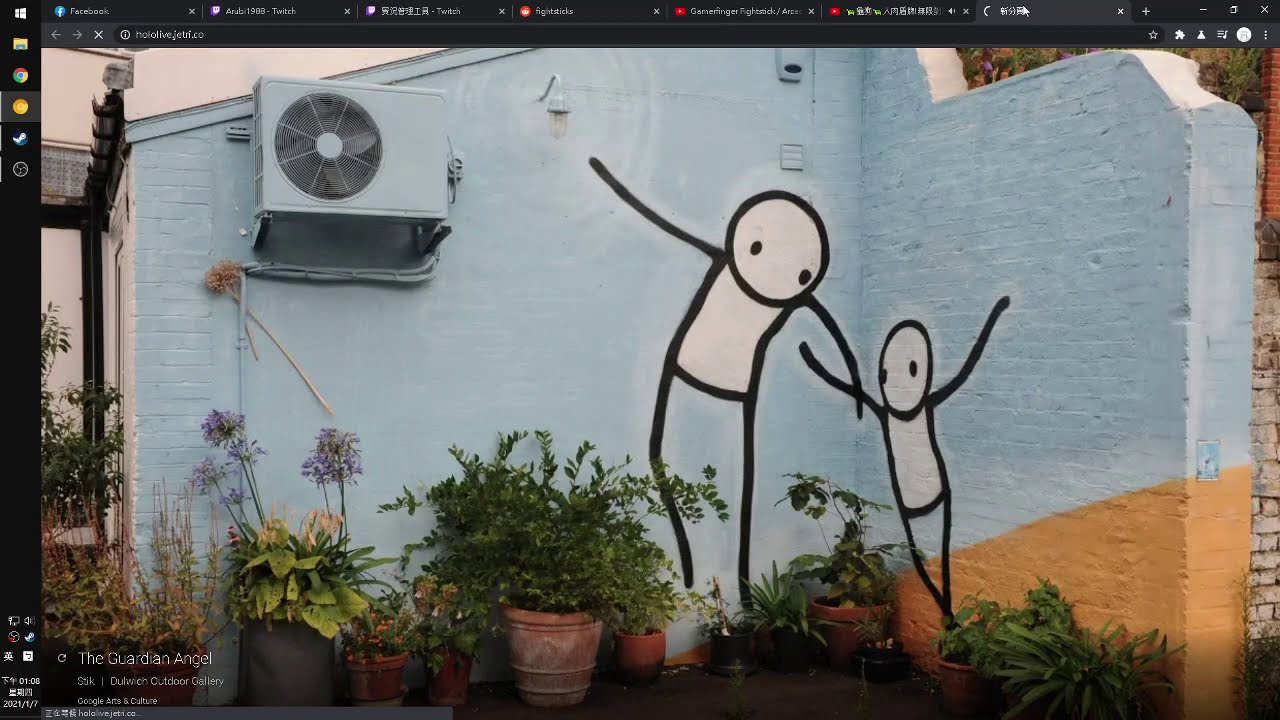Focus the address bar showing hololive.jetri.co
Screen dimensions: 1280x720
pos(640,34)
